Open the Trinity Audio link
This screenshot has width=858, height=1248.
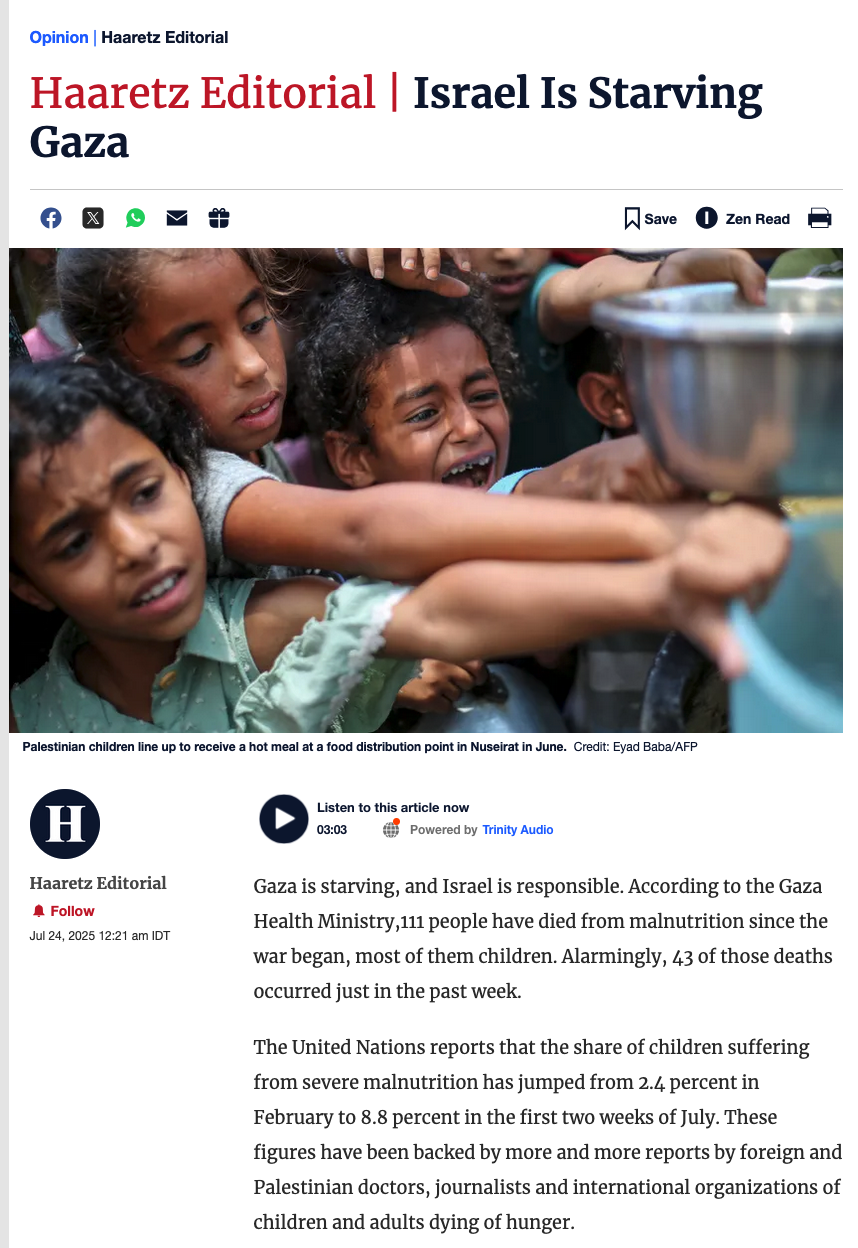point(518,830)
